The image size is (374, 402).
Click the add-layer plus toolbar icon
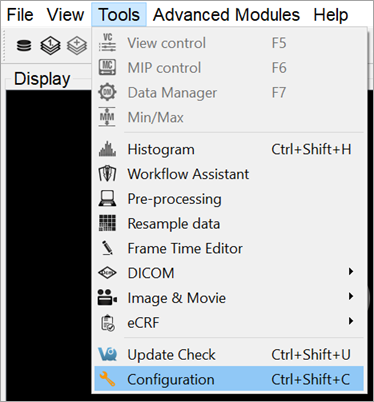click(77, 45)
